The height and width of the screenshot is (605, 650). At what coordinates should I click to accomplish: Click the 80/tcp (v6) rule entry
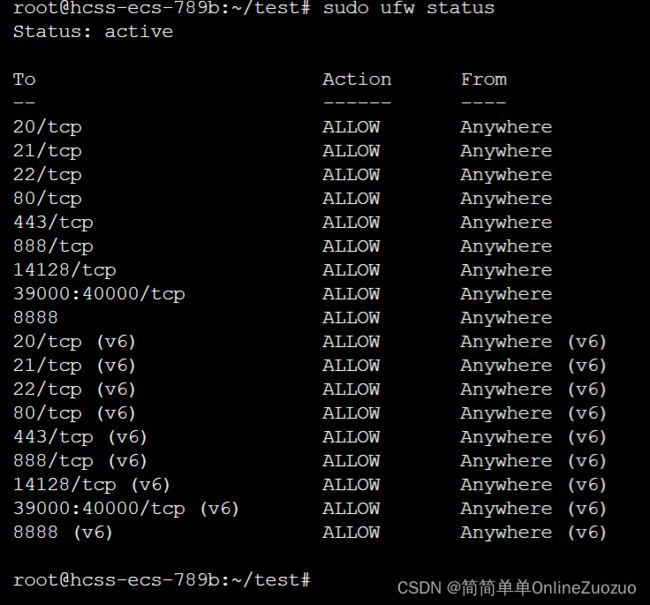click(x=74, y=413)
